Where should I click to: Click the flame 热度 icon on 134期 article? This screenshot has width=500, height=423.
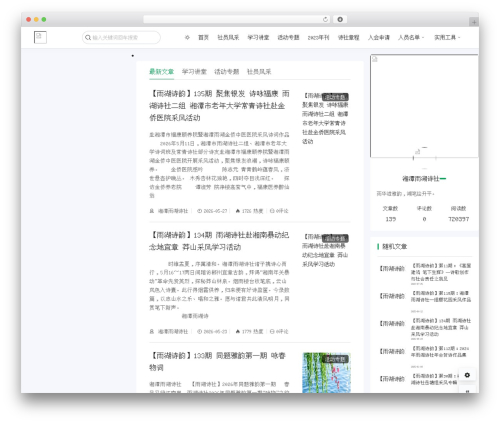pyautogui.click(x=238, y=332)
